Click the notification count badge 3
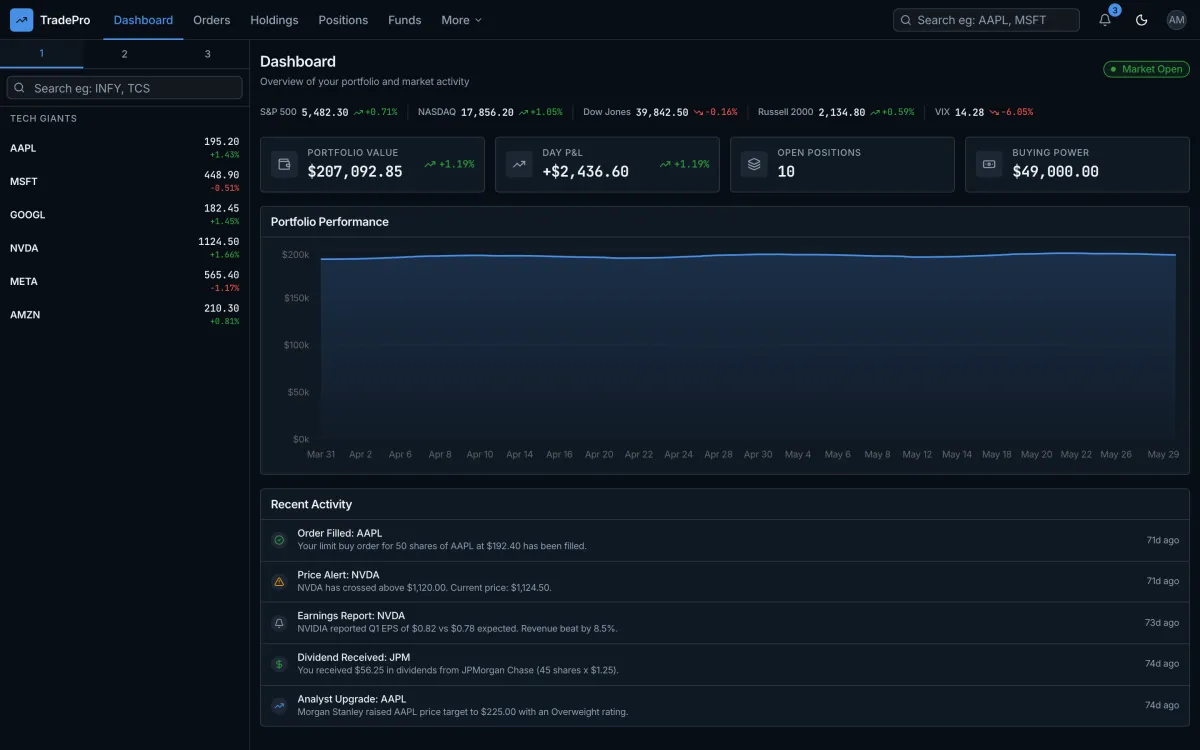Image resolution: width=1200 pixels, height=750 pixels. (1115, 10)
